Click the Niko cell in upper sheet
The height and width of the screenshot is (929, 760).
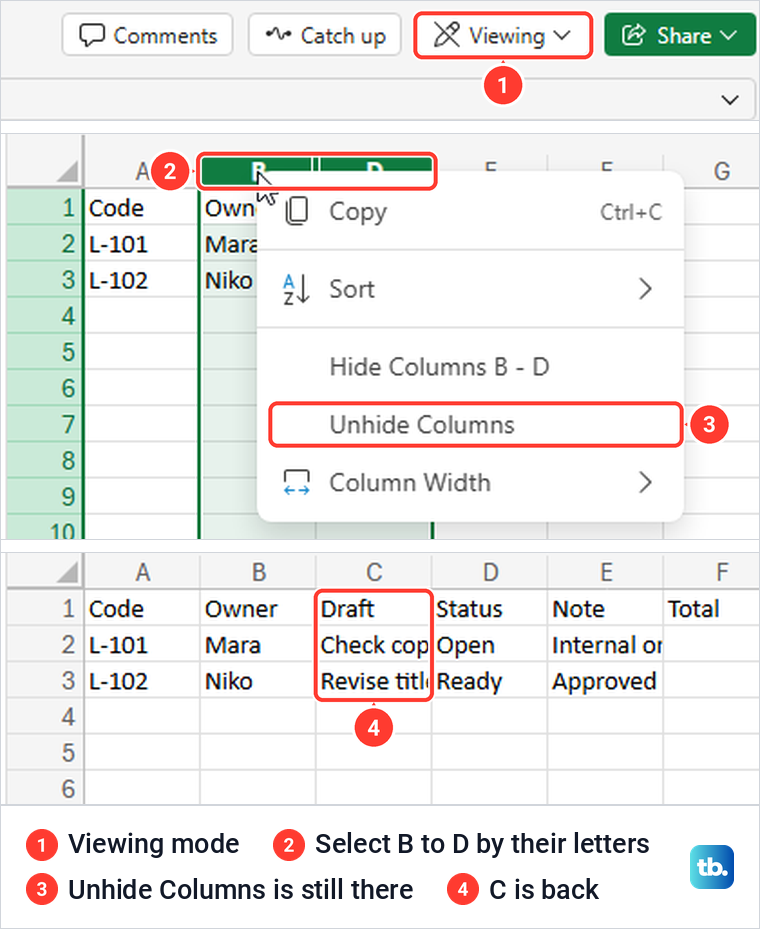tap(230, 280)
